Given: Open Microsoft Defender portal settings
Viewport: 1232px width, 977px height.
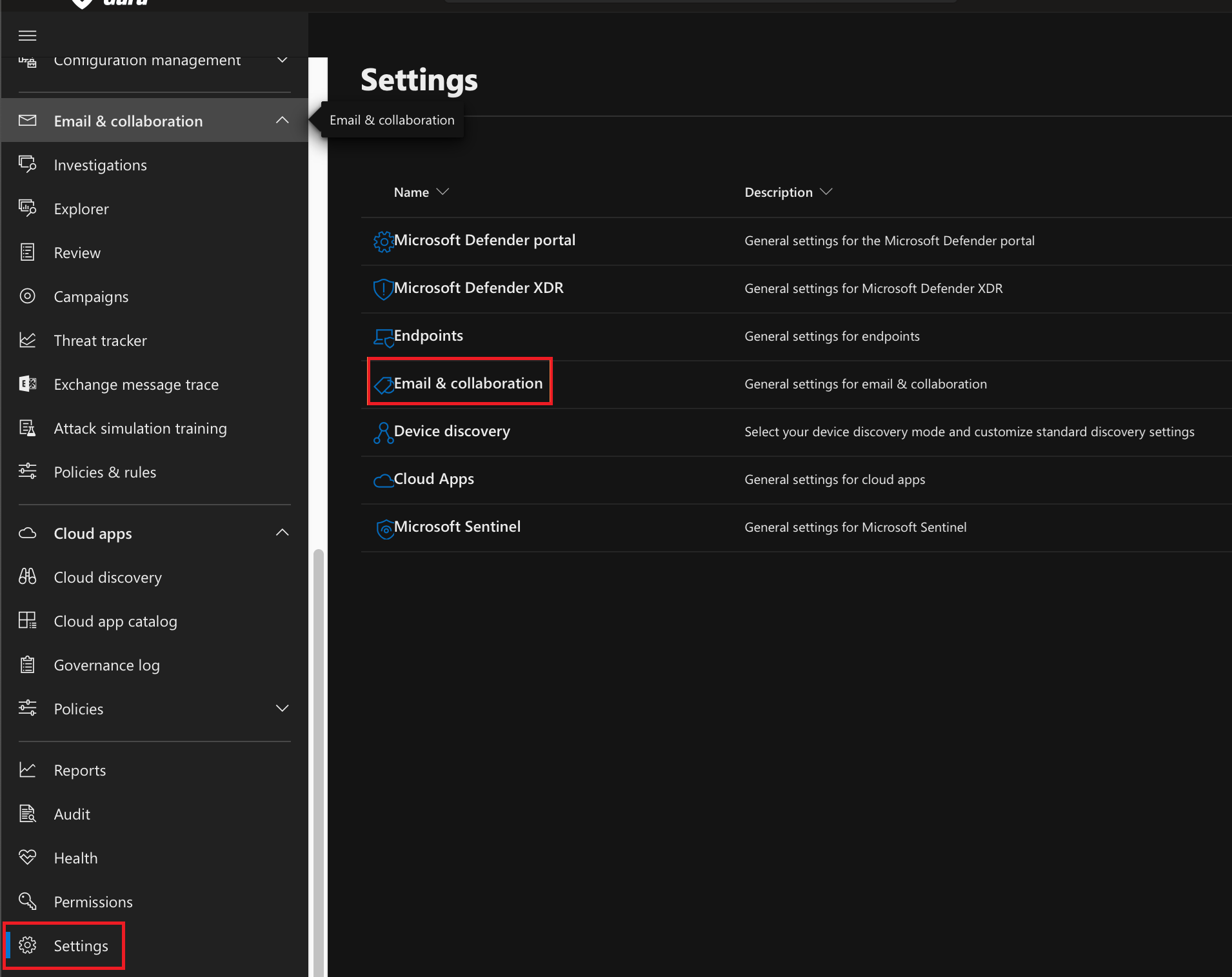Looking at the screenshot, I should 484,240.
